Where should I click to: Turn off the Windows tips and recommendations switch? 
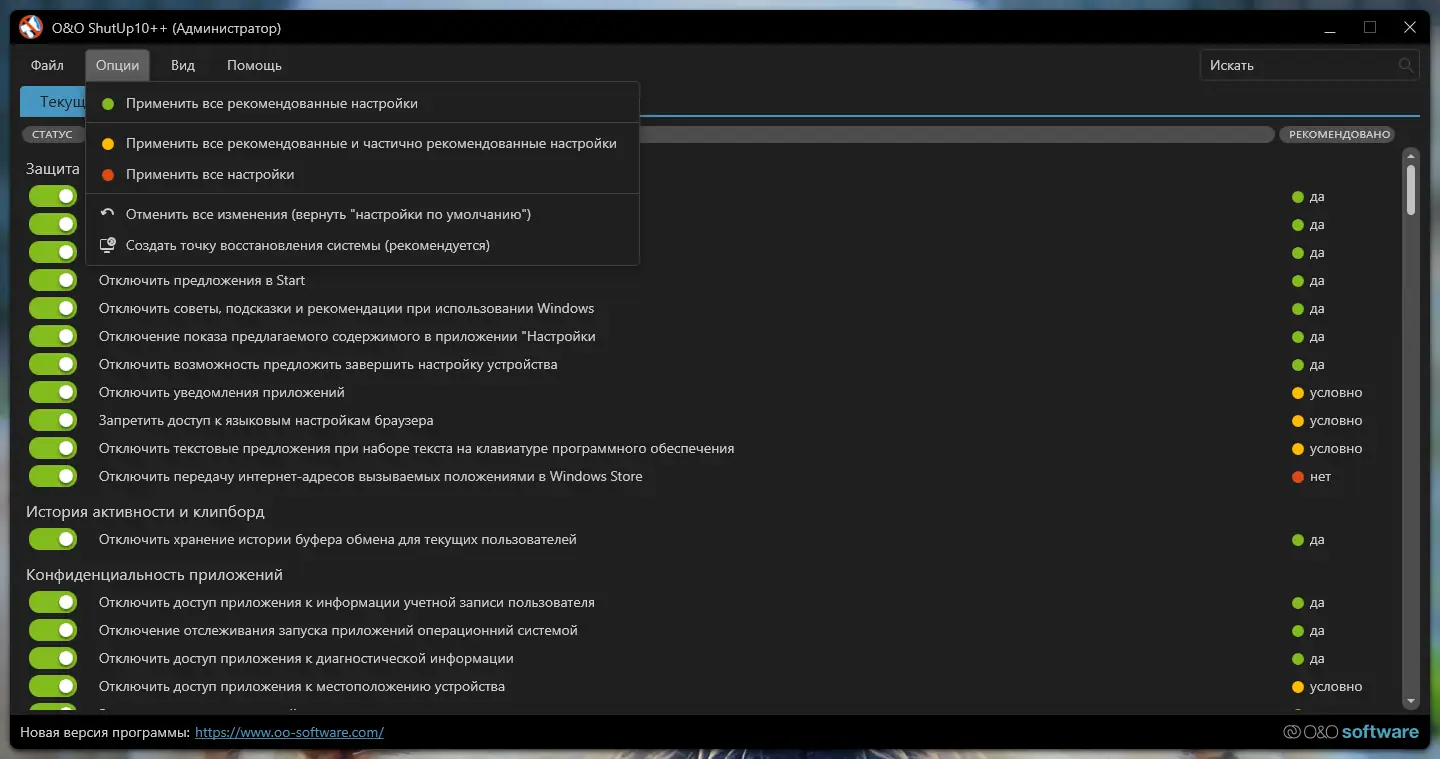click(53, 308)
